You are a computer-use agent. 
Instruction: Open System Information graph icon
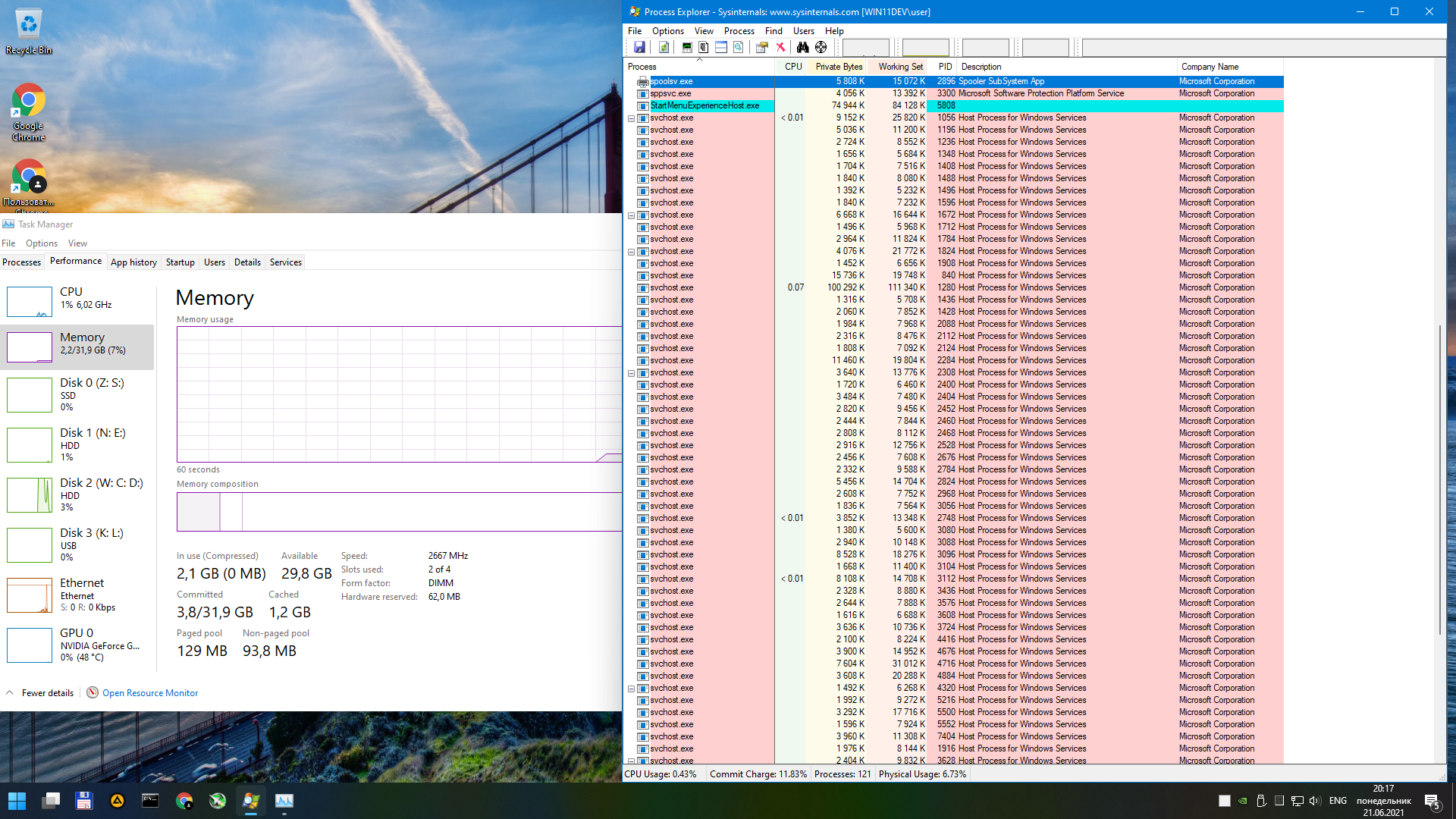click(x=687, y=47)
